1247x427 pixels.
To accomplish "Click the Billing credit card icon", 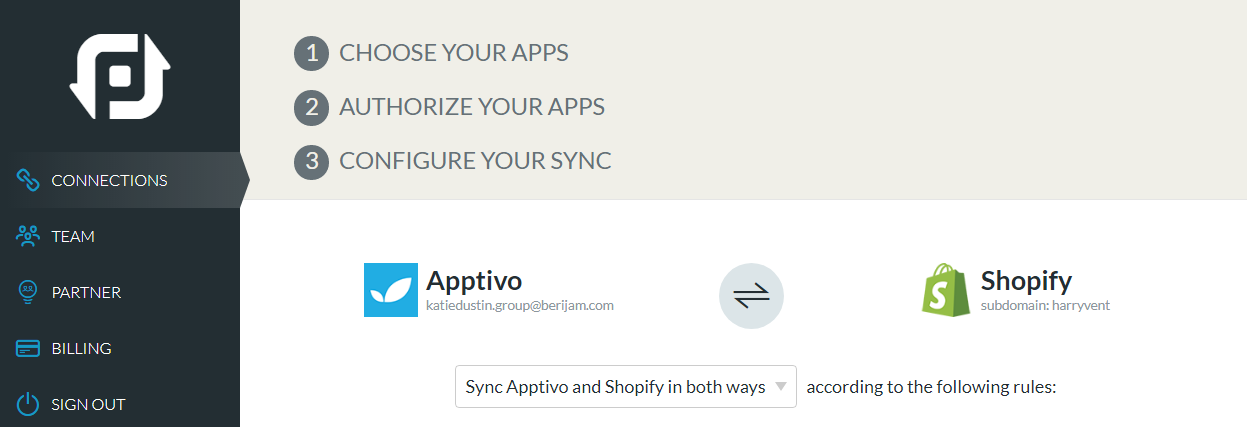I will [28, 348].
